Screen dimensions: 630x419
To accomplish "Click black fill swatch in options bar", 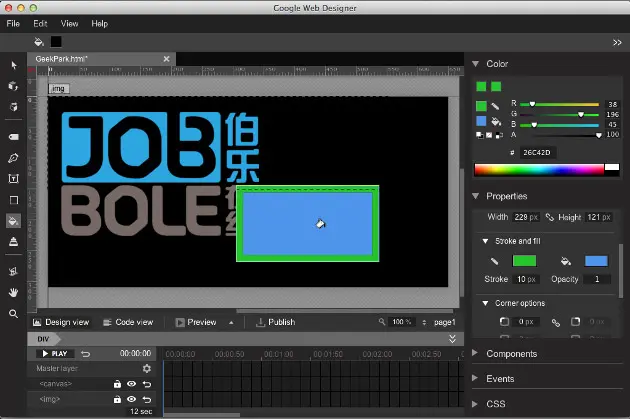I will (x=56, y=42).
